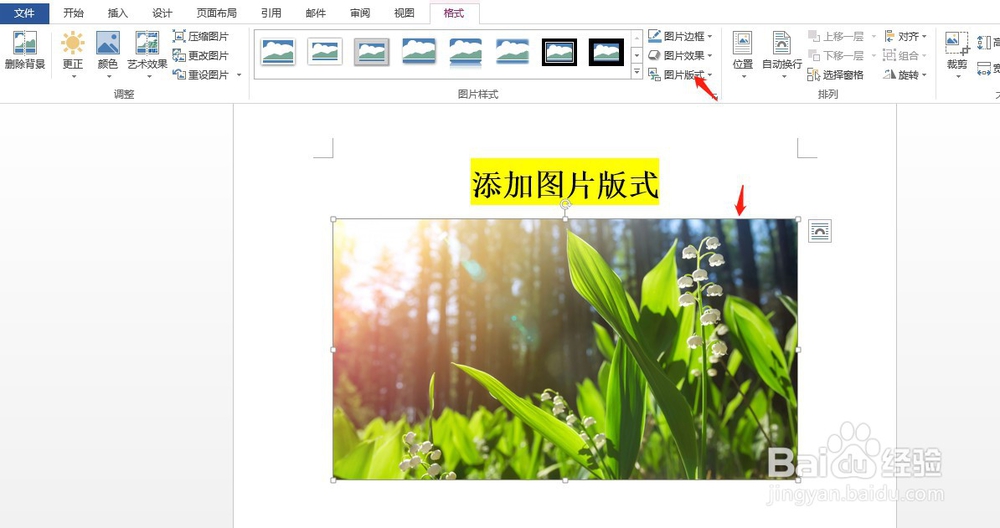Switch to the Design (设计) tab

click(x=162, y=13)
